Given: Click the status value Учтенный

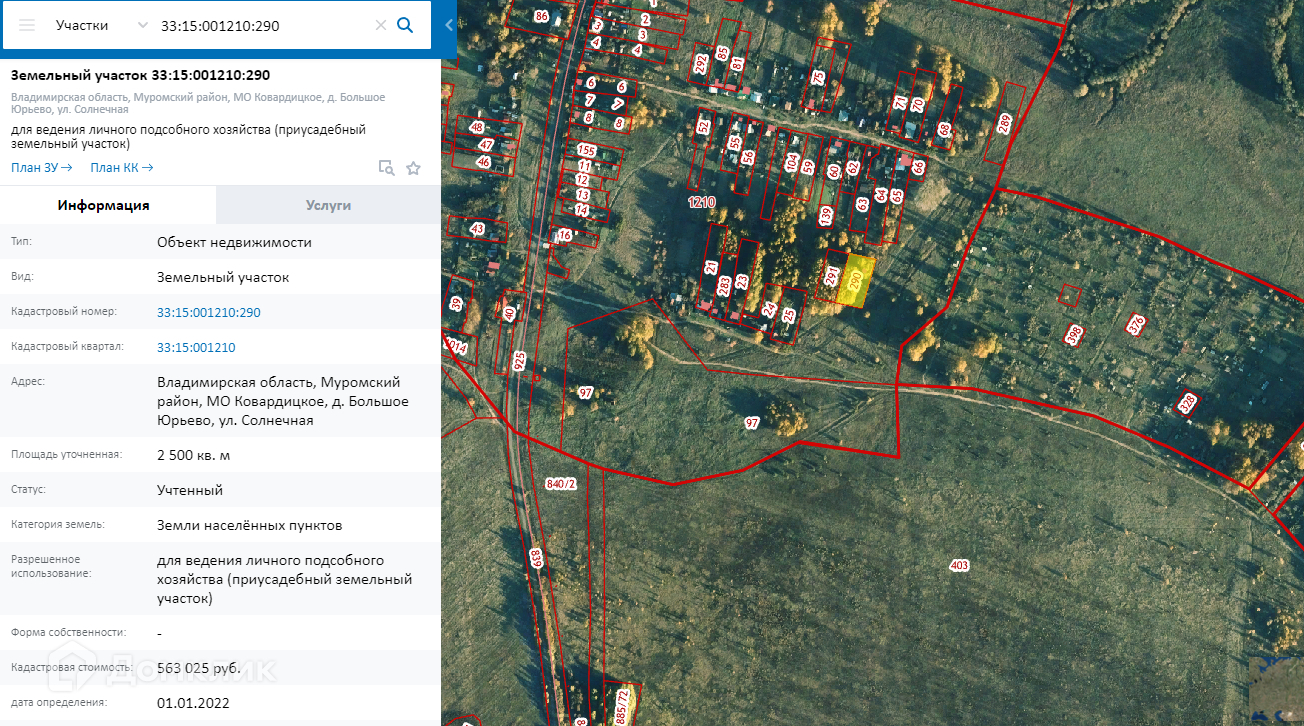Looking at the screenshot, I should 190,491.
